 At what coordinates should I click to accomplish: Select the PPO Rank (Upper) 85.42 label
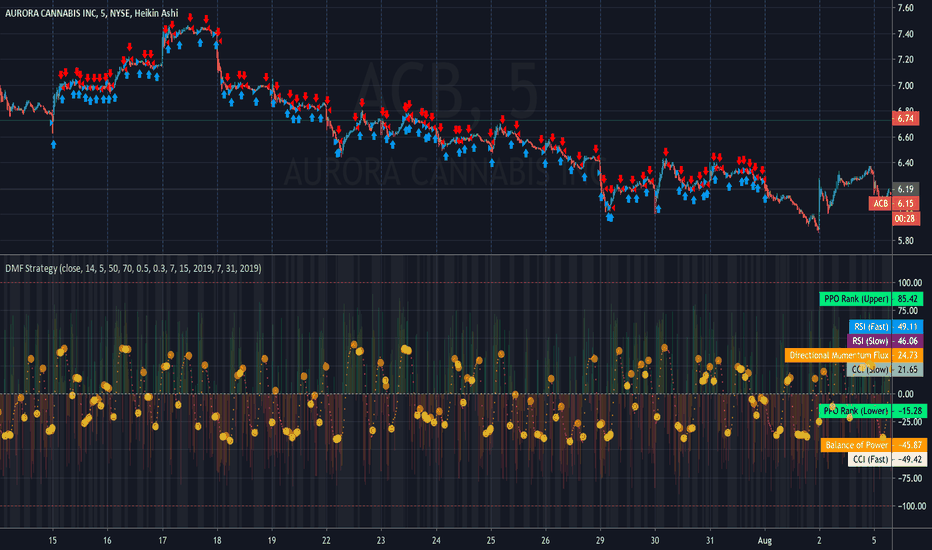click(x=871, y=298)
